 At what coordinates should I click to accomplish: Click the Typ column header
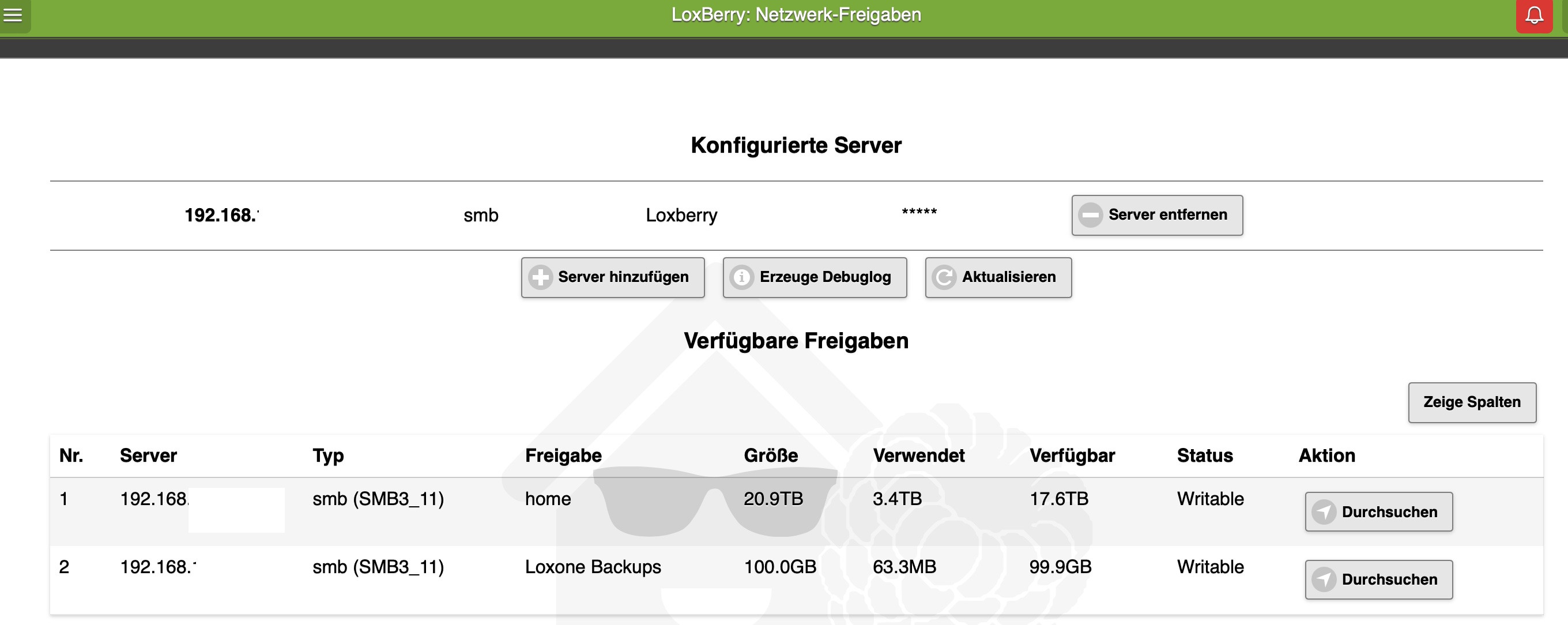click(x=327, y=455)
